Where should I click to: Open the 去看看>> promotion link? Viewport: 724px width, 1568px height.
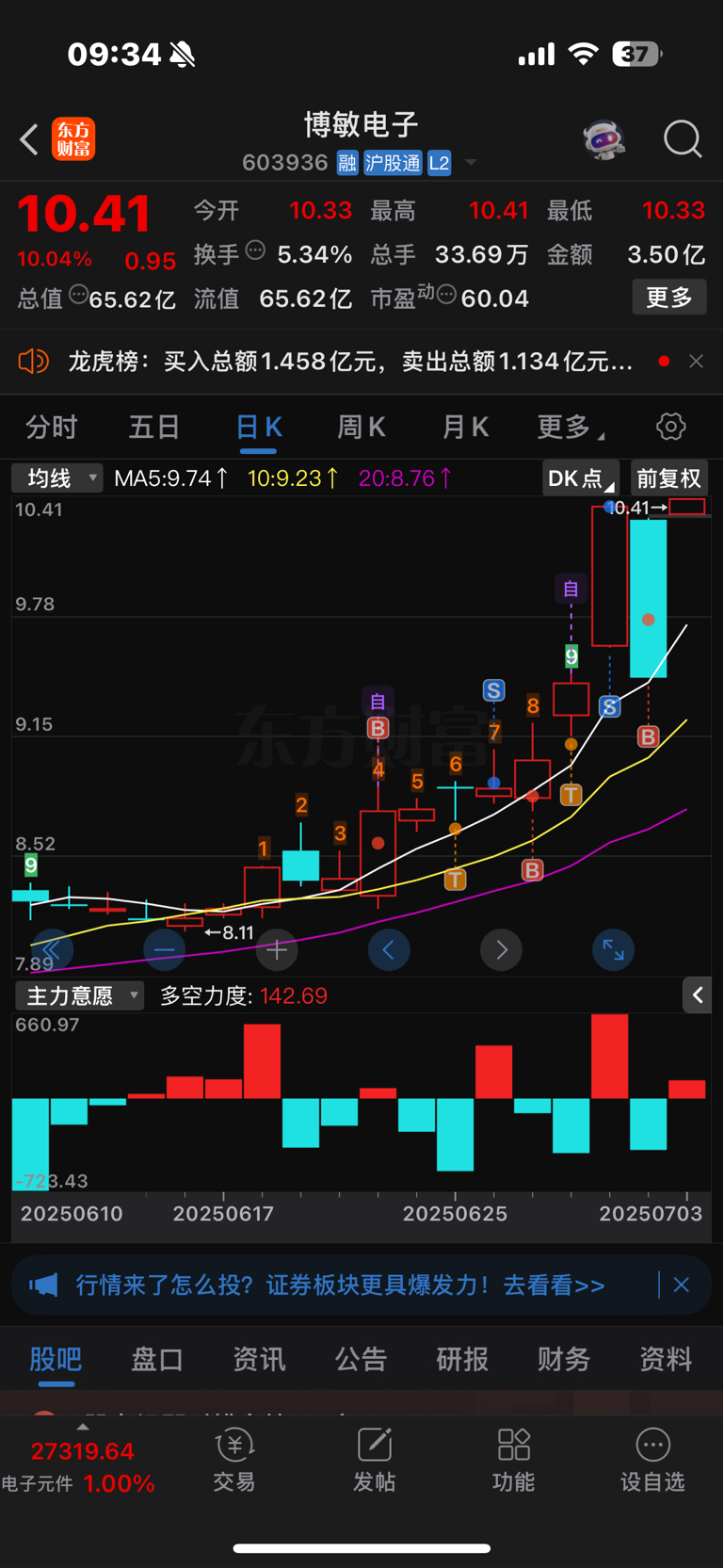coord(554,1285)
